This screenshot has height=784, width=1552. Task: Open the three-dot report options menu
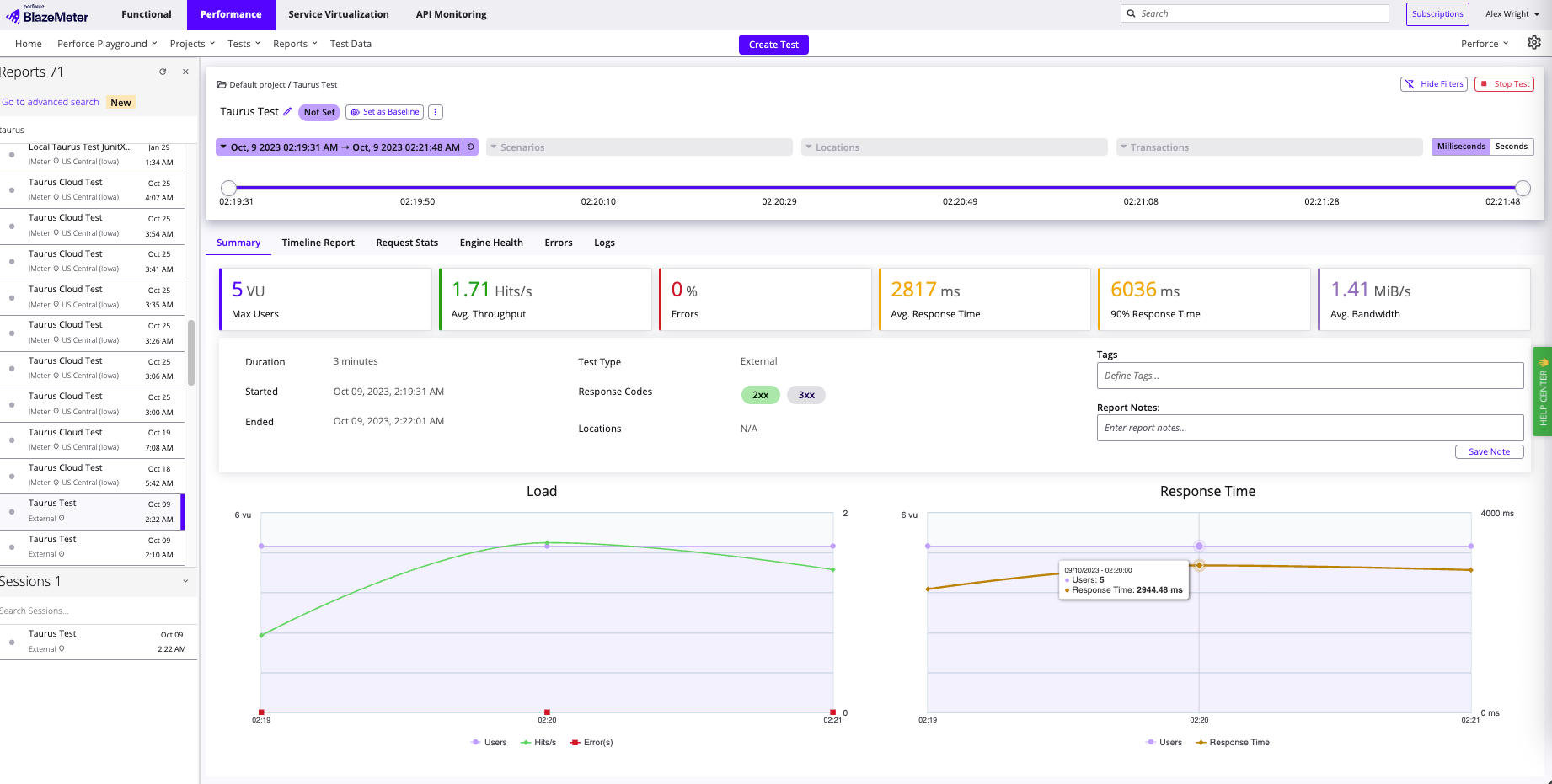435,112
